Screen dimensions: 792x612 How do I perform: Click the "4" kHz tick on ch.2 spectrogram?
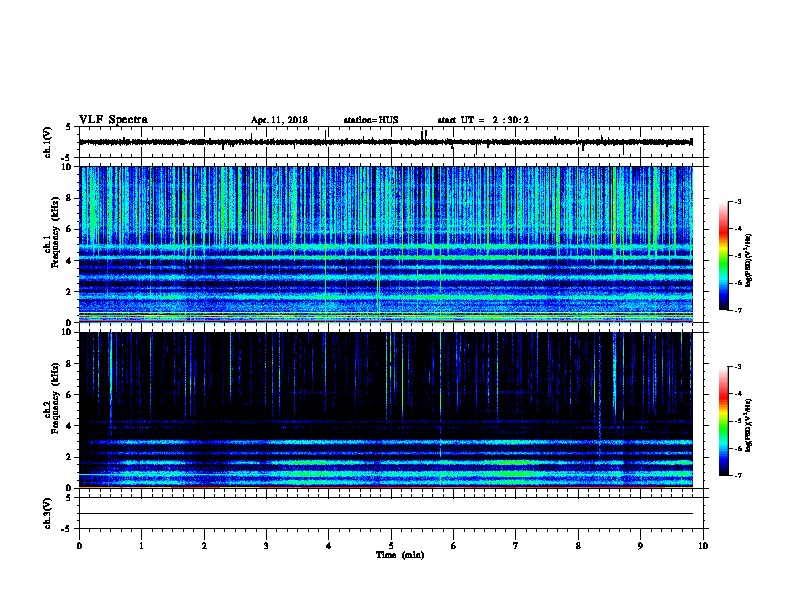70,426
